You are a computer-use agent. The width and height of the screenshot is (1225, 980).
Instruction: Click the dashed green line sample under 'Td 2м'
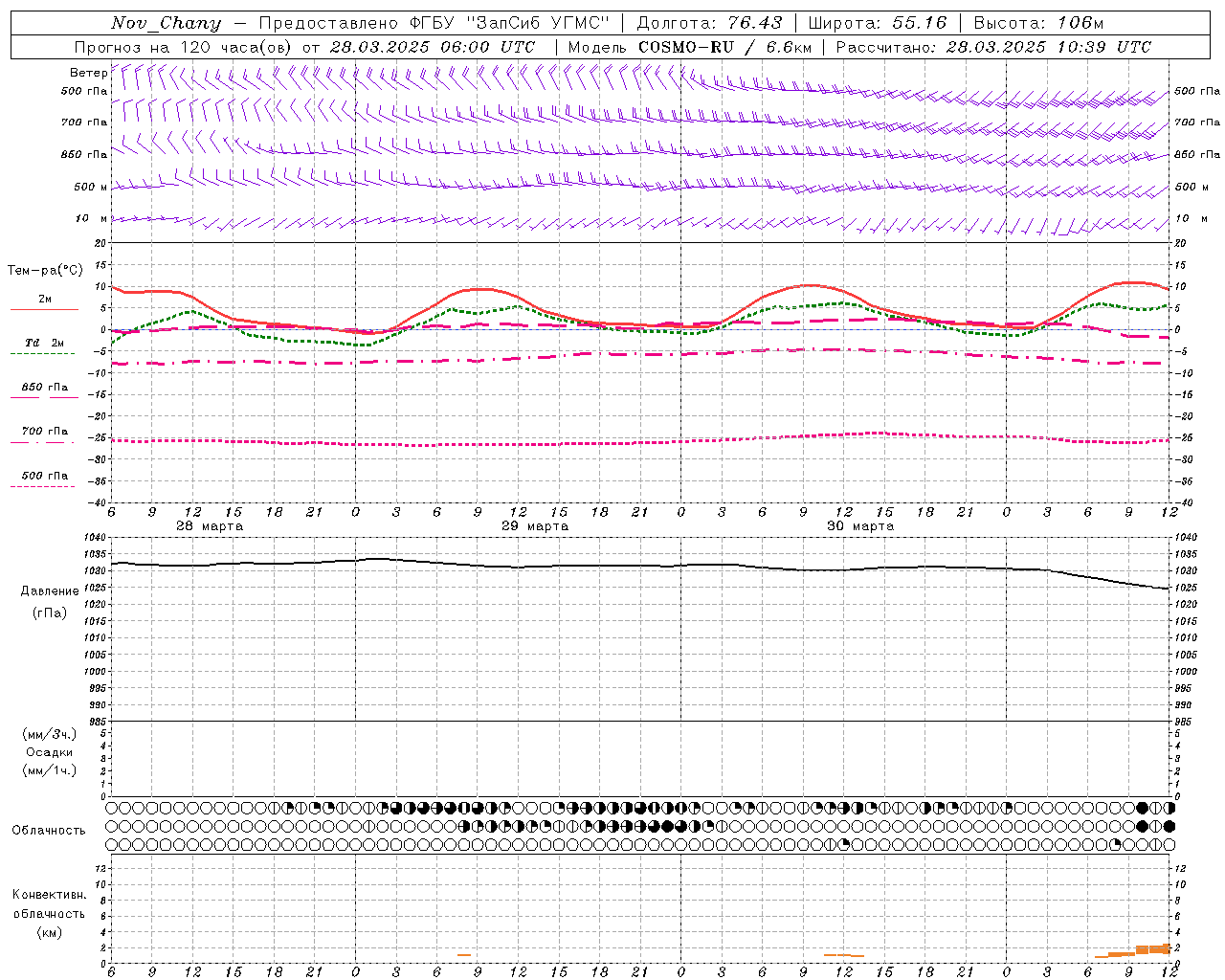point(42,354)
